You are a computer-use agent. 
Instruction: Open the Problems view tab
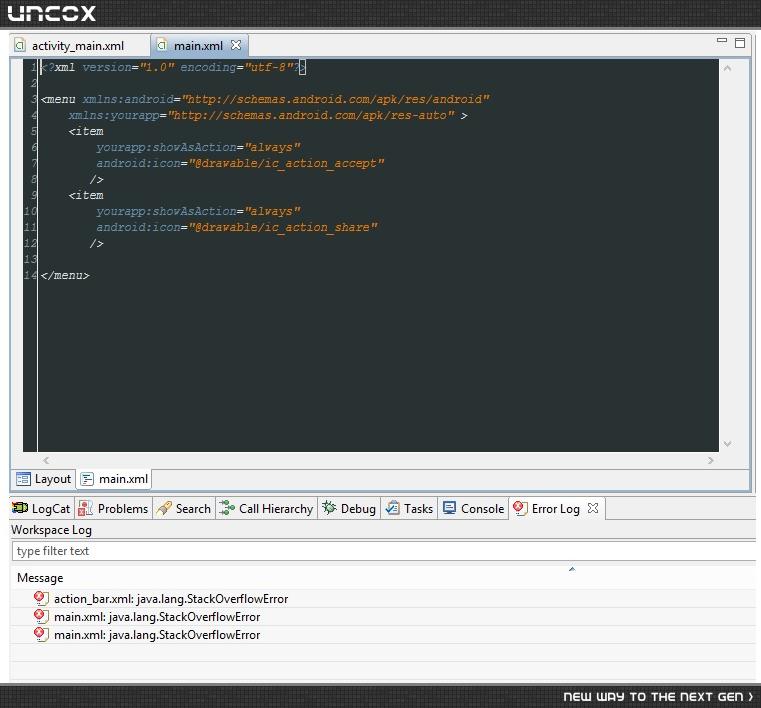click(114, 509)
